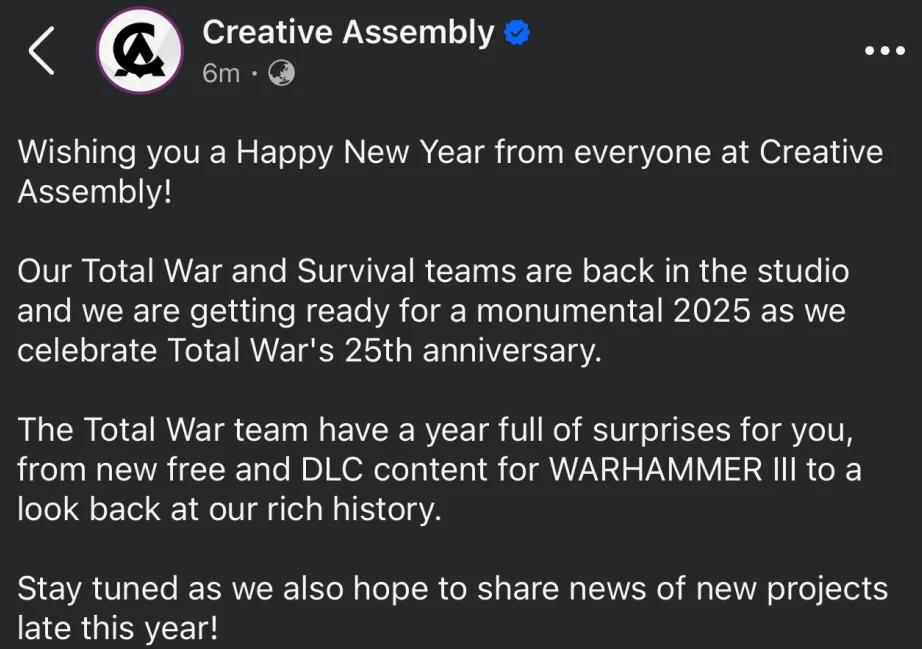Tap the blue verified badge
Image resolution: width=922 pixels, height=649 pixels.
tap(517, 32)
